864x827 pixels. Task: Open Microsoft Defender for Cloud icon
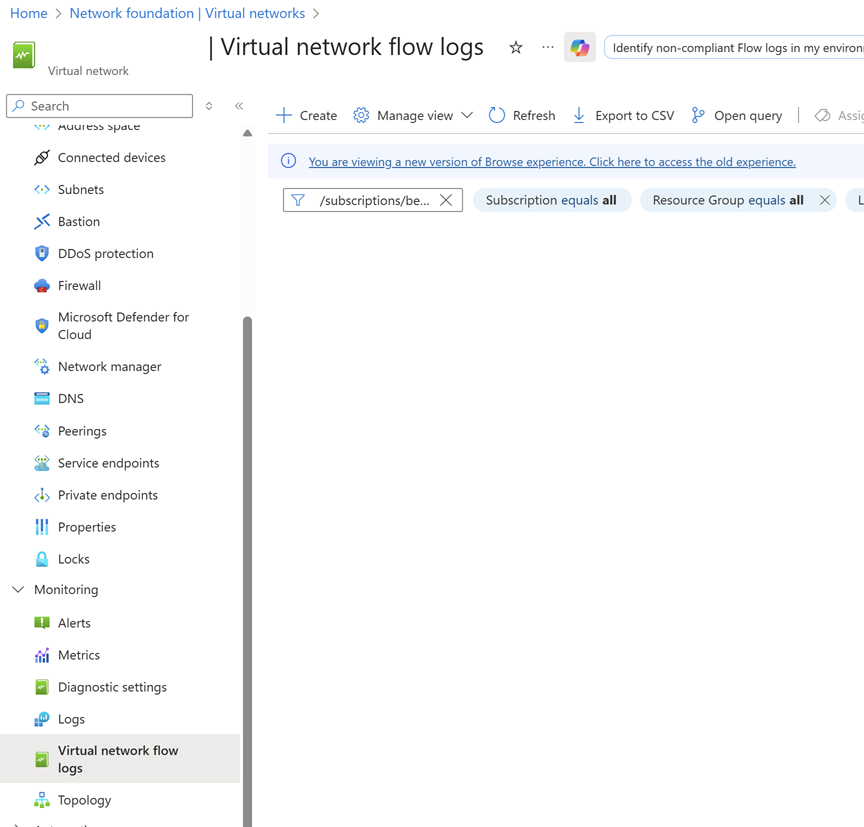[42, 326]
